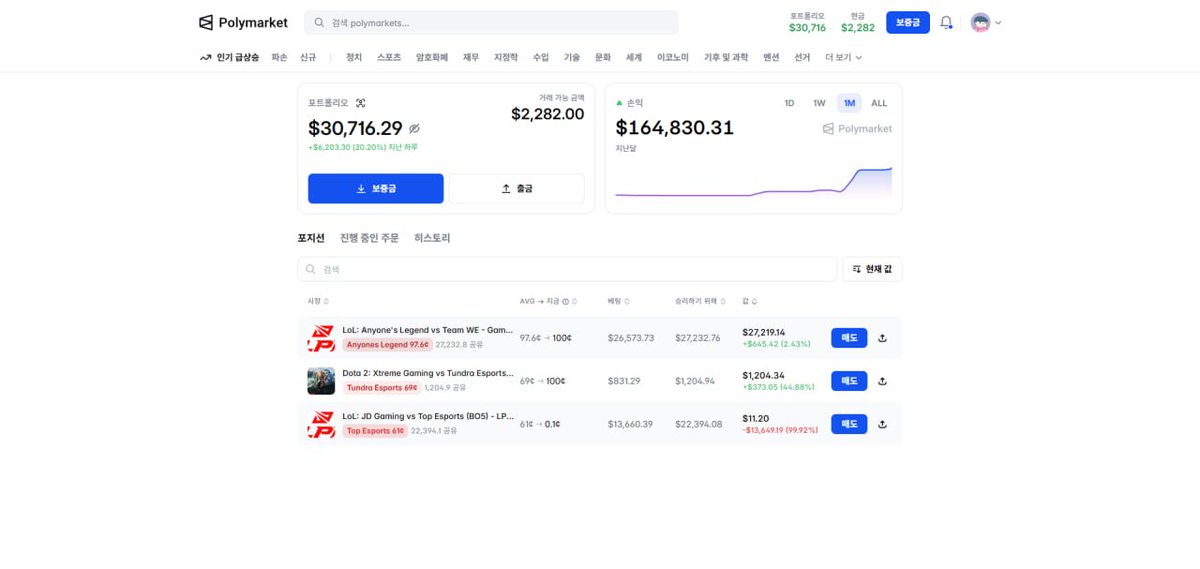
Task: Share the Xtreme Gaming vs Tundra position
Action: point(882,381)
